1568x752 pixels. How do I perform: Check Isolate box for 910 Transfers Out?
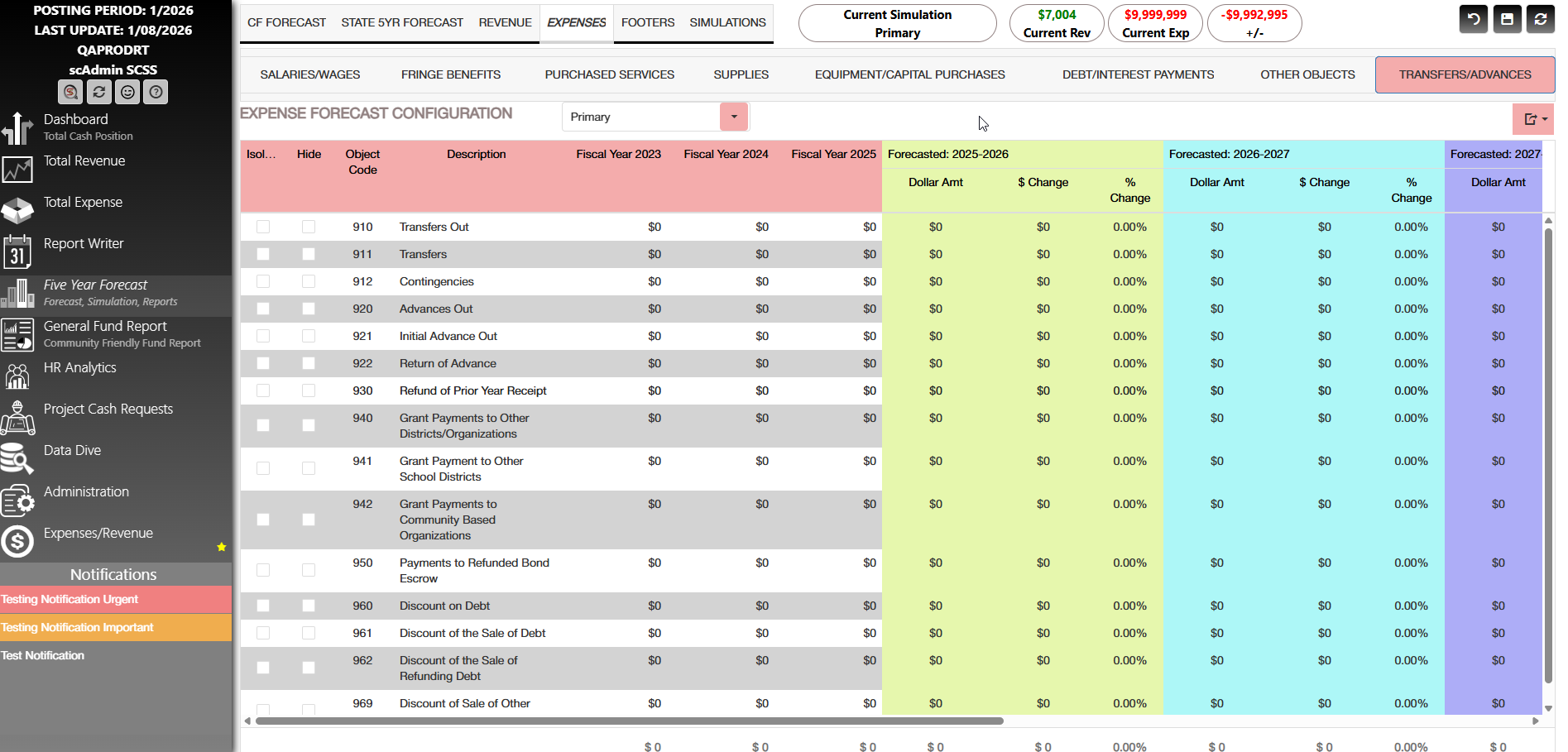pyautogui.click(x=263, y=227)
